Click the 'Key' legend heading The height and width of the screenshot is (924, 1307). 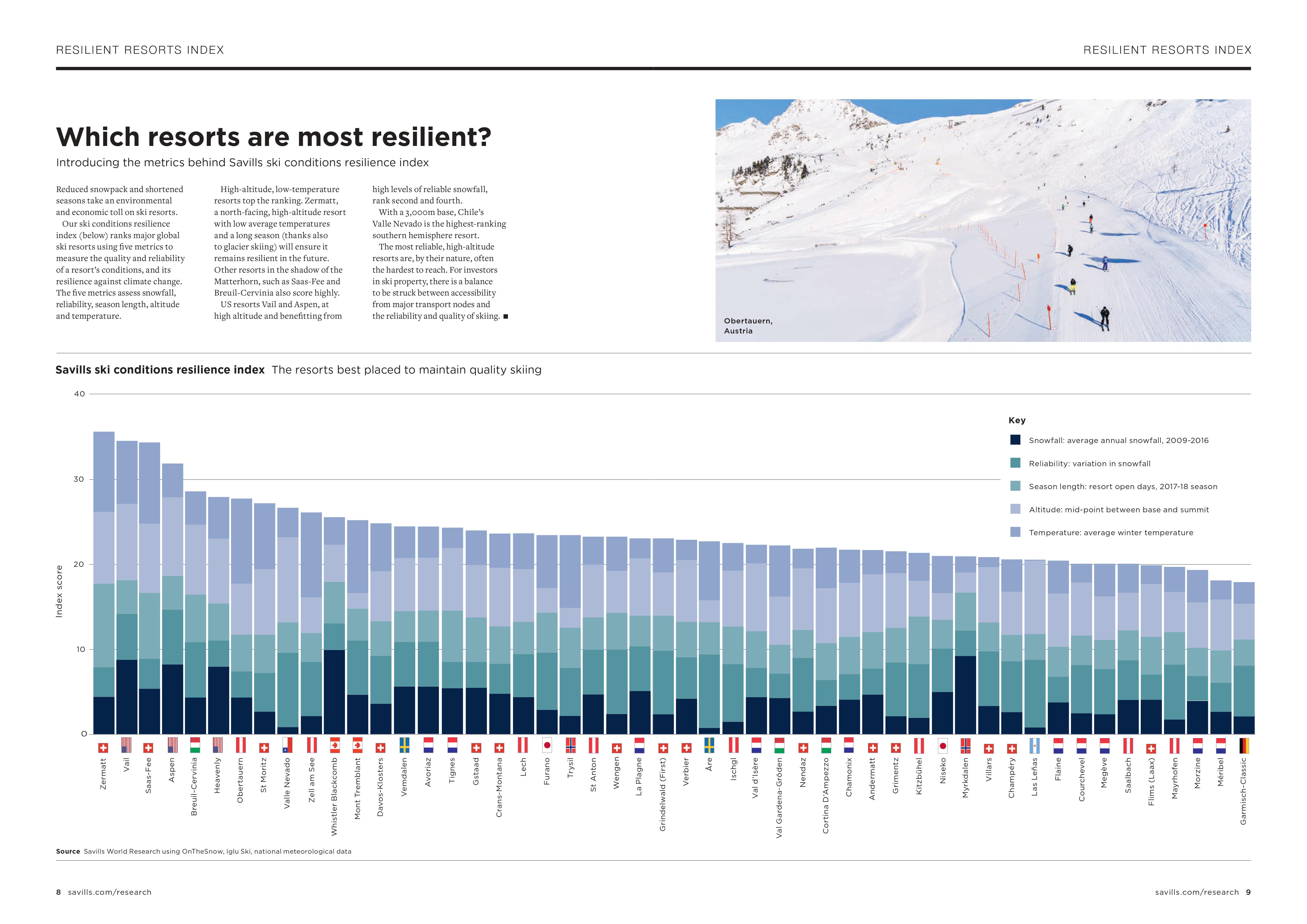(x=1017, y=420)
